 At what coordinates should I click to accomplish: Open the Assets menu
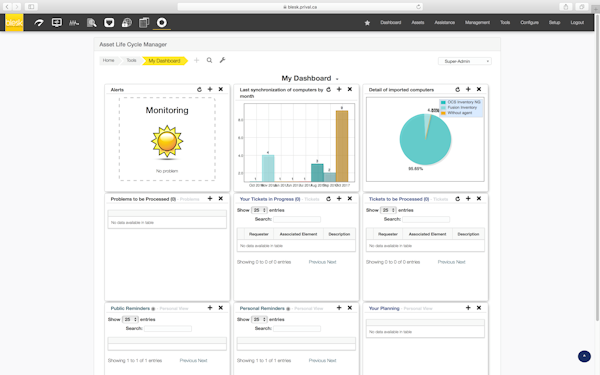418,23
